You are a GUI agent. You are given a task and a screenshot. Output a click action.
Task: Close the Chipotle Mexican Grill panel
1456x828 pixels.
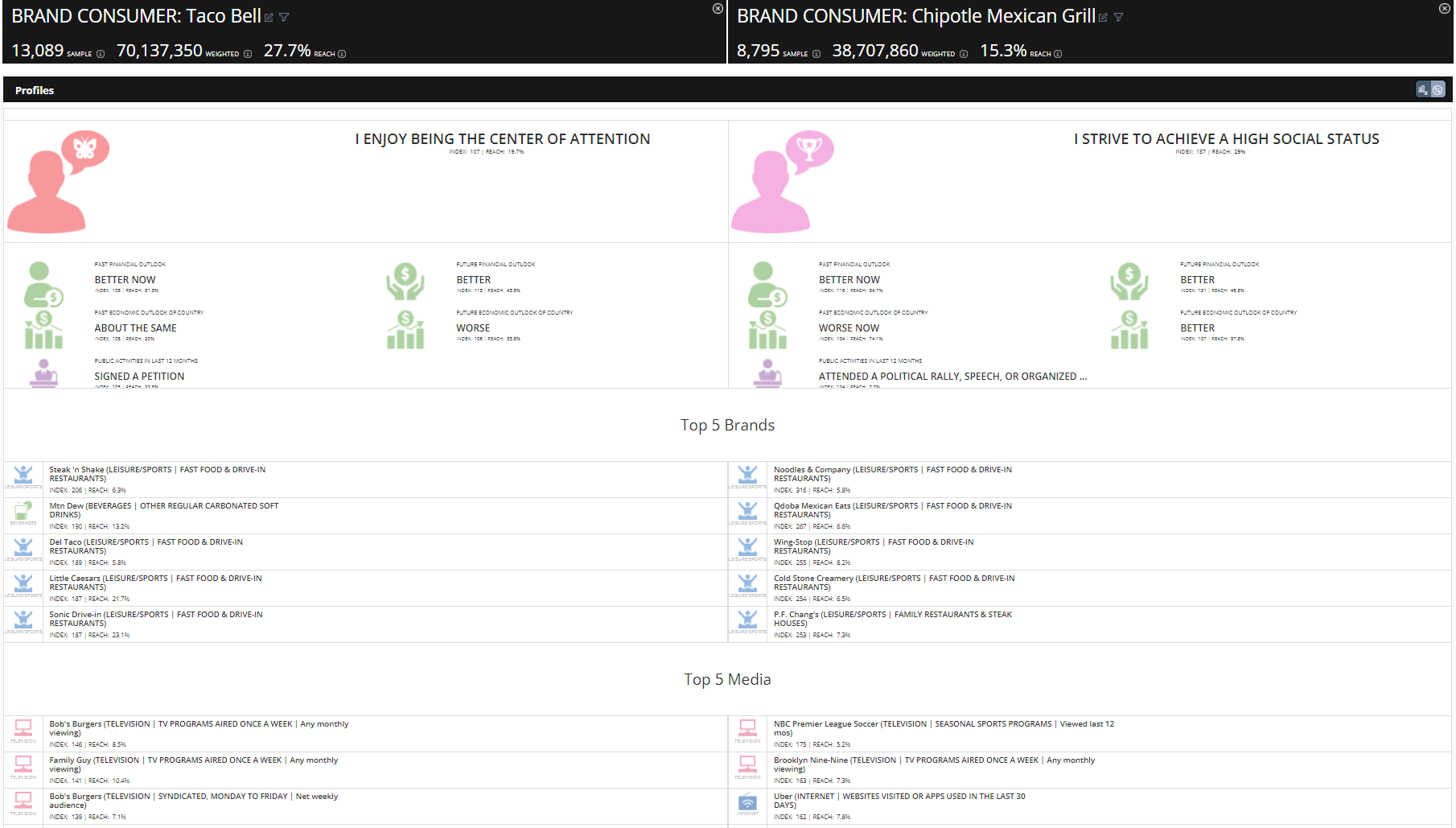[1444, 8]
